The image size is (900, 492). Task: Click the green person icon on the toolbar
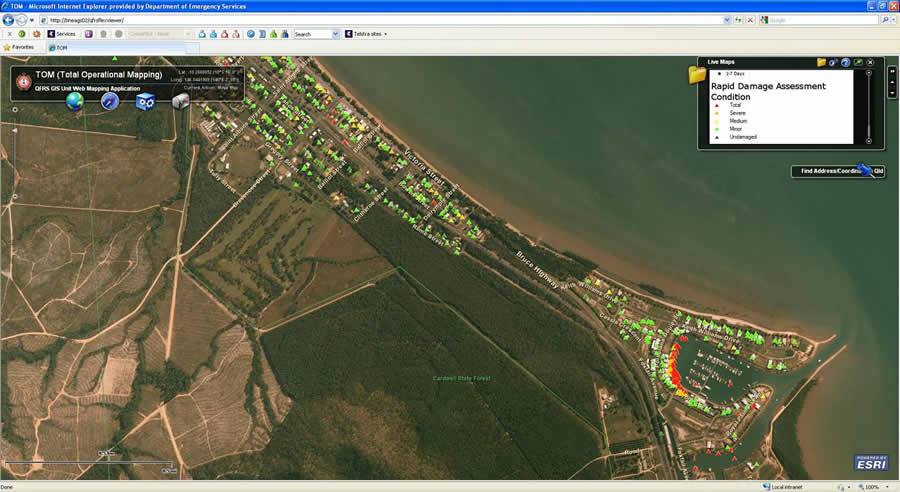273,34
